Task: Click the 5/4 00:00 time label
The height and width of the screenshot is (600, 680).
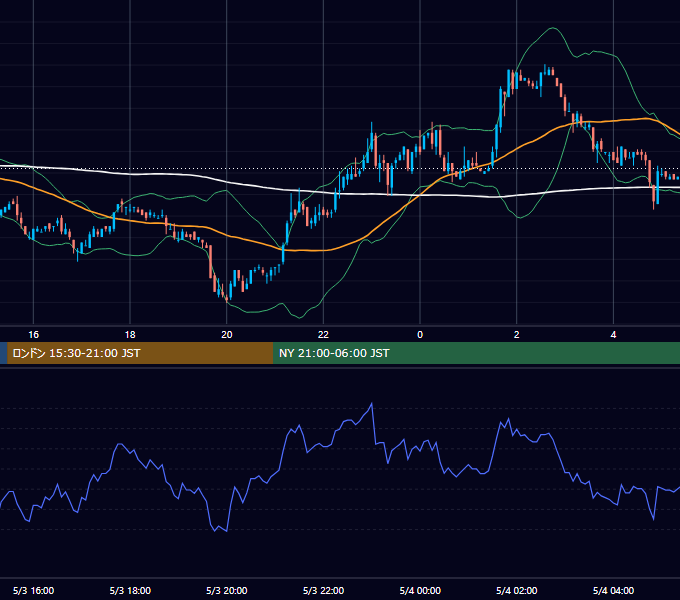Action: 420,591
